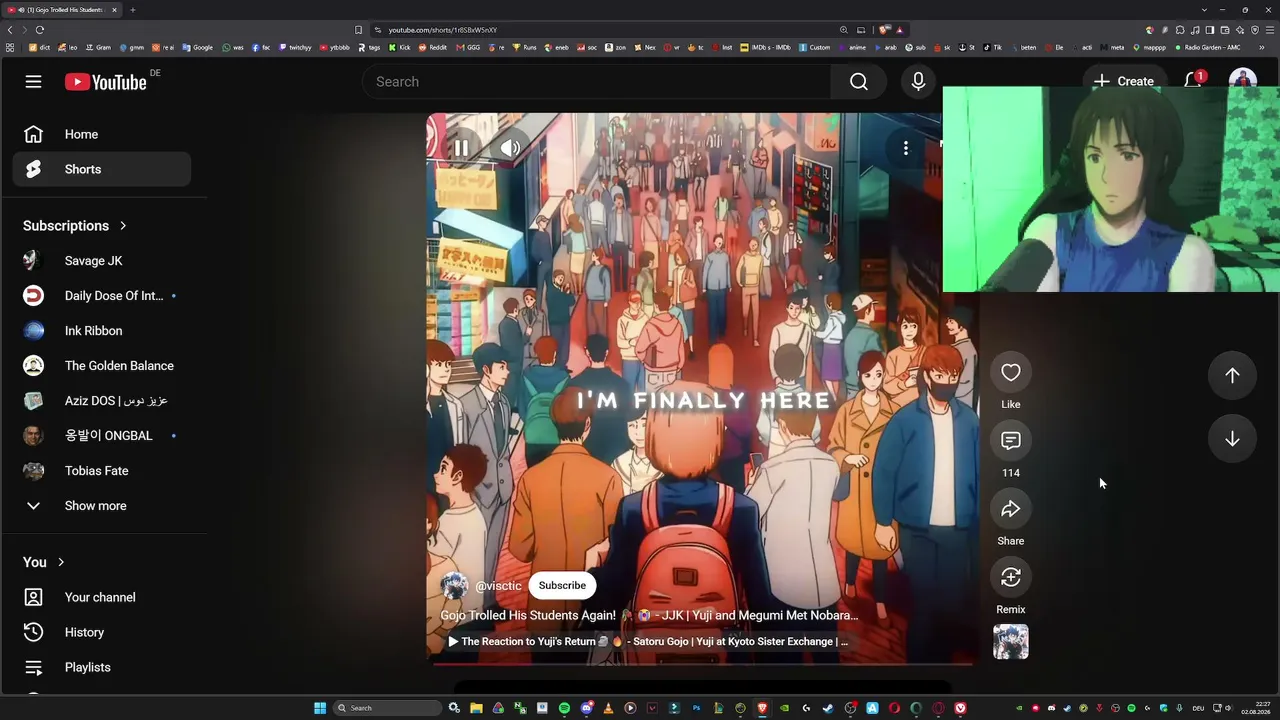The height and width of the screenshot is (720, 1280).
Task: Open the @visctic channel link
Action: (x=498, y=586)
